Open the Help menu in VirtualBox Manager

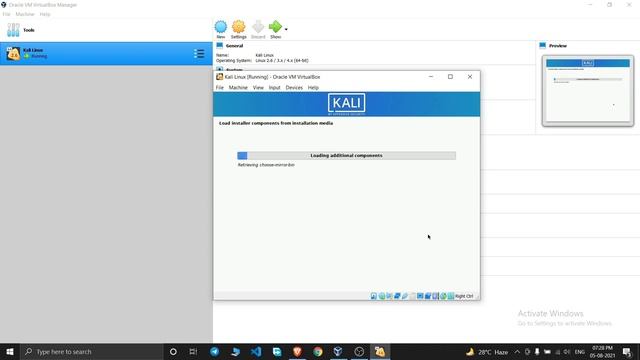(x=45, y=14)
